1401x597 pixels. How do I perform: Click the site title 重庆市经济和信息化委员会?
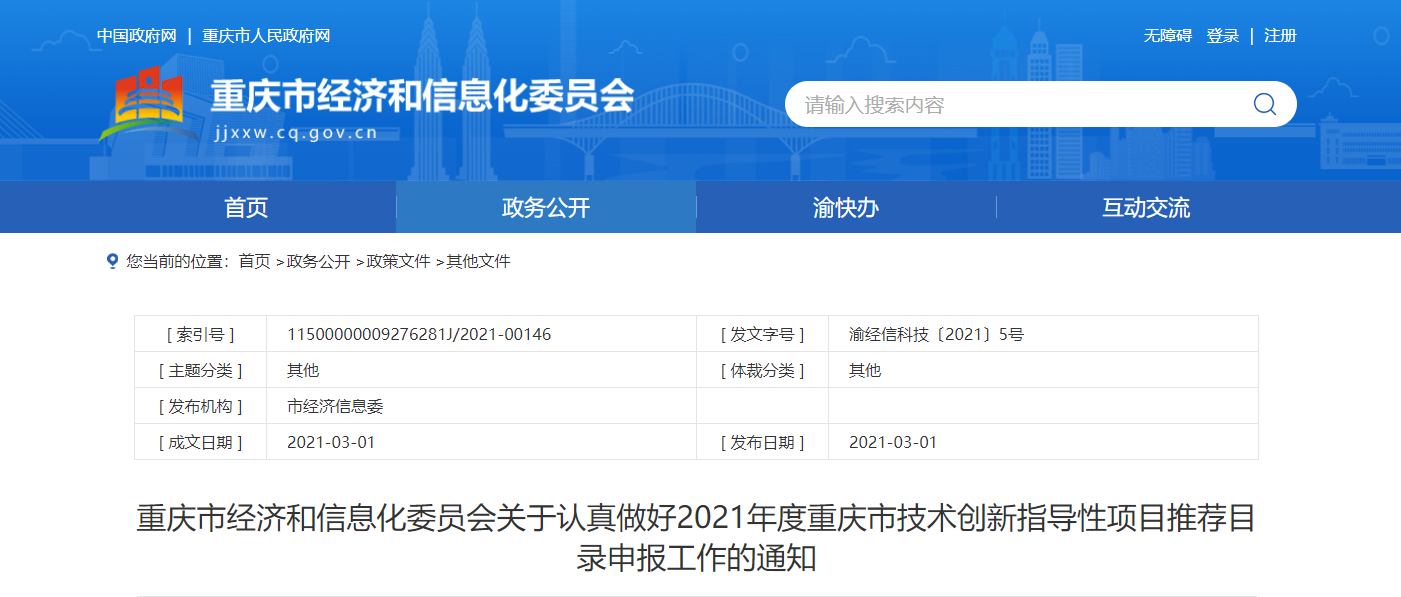422,96
